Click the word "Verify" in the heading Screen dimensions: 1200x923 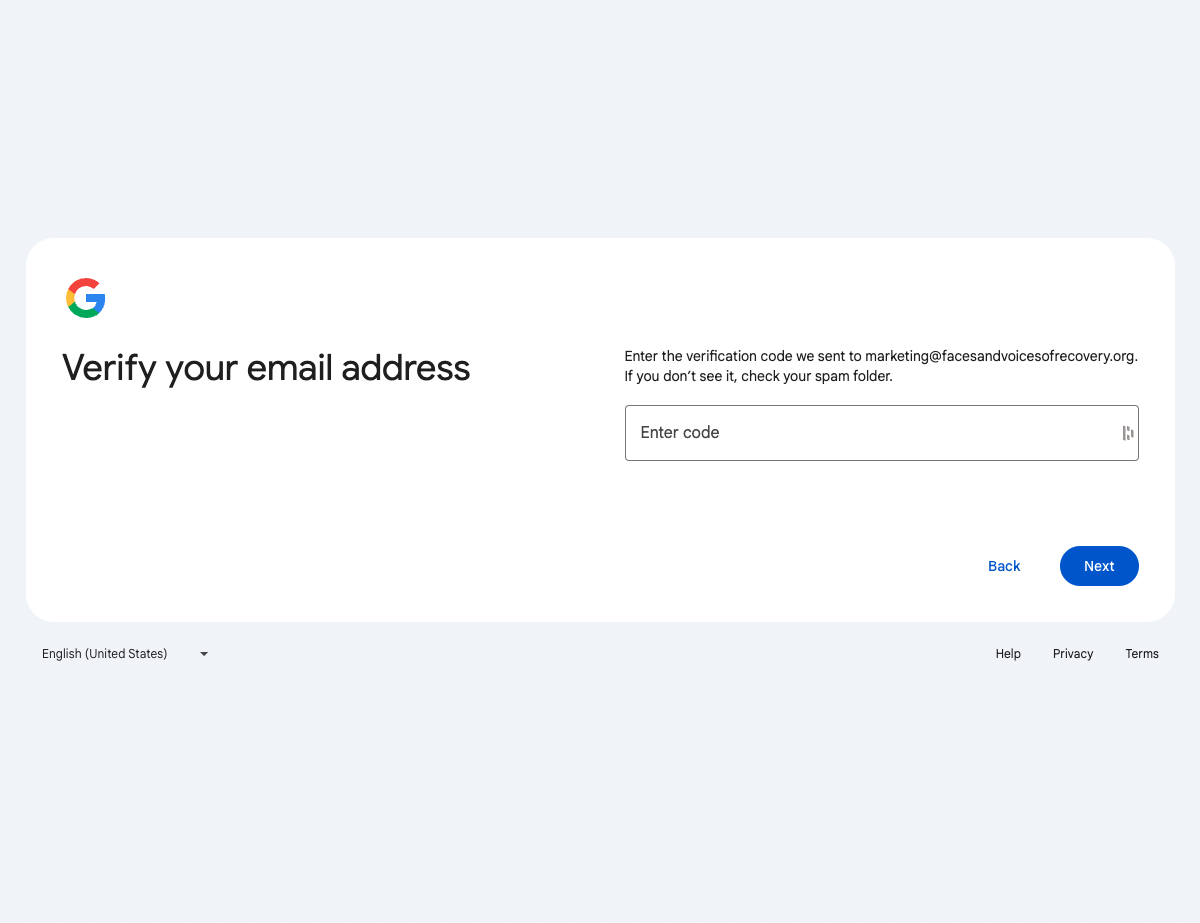click(x=109, y=368)
